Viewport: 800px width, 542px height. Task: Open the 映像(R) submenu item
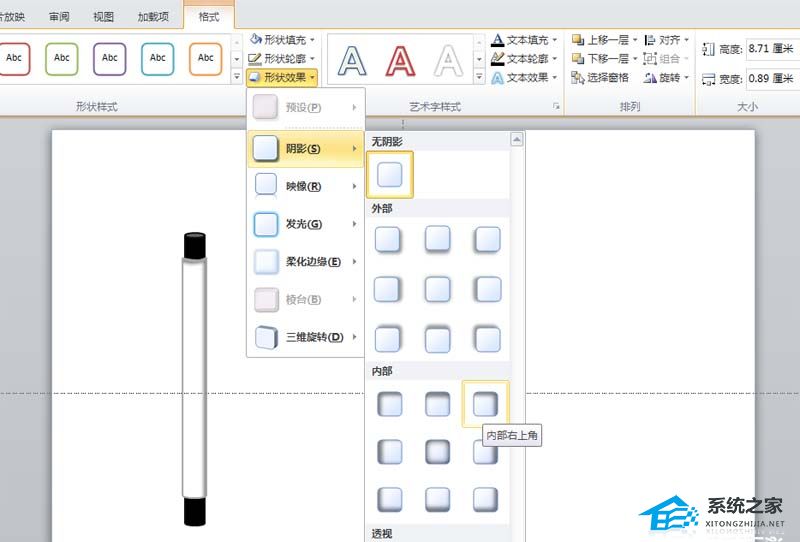pyautogui.click(x=306, y=186)
